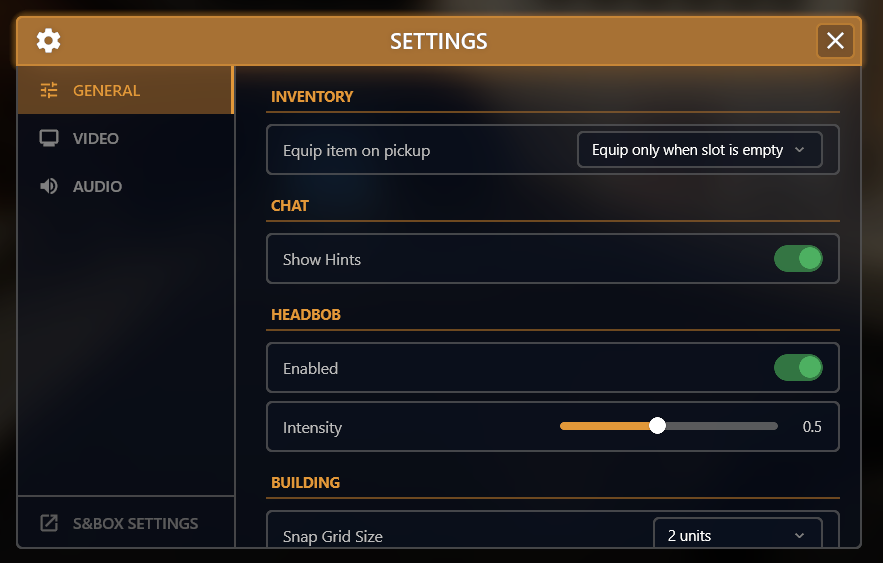This screenshot has height=563, width=883.
Task: Turn off the Headbob Enabled switch
Action: coord(798,368)
